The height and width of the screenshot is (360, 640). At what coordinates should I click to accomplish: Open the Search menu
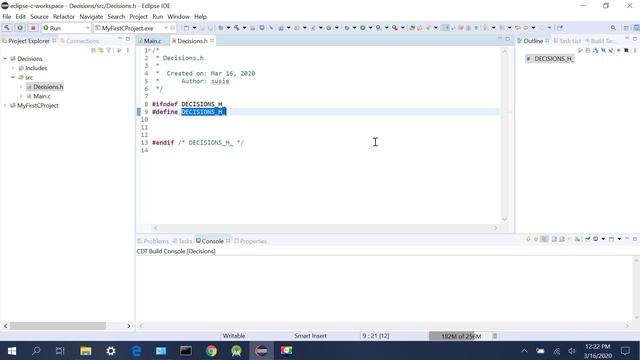[x=116, y=17]
